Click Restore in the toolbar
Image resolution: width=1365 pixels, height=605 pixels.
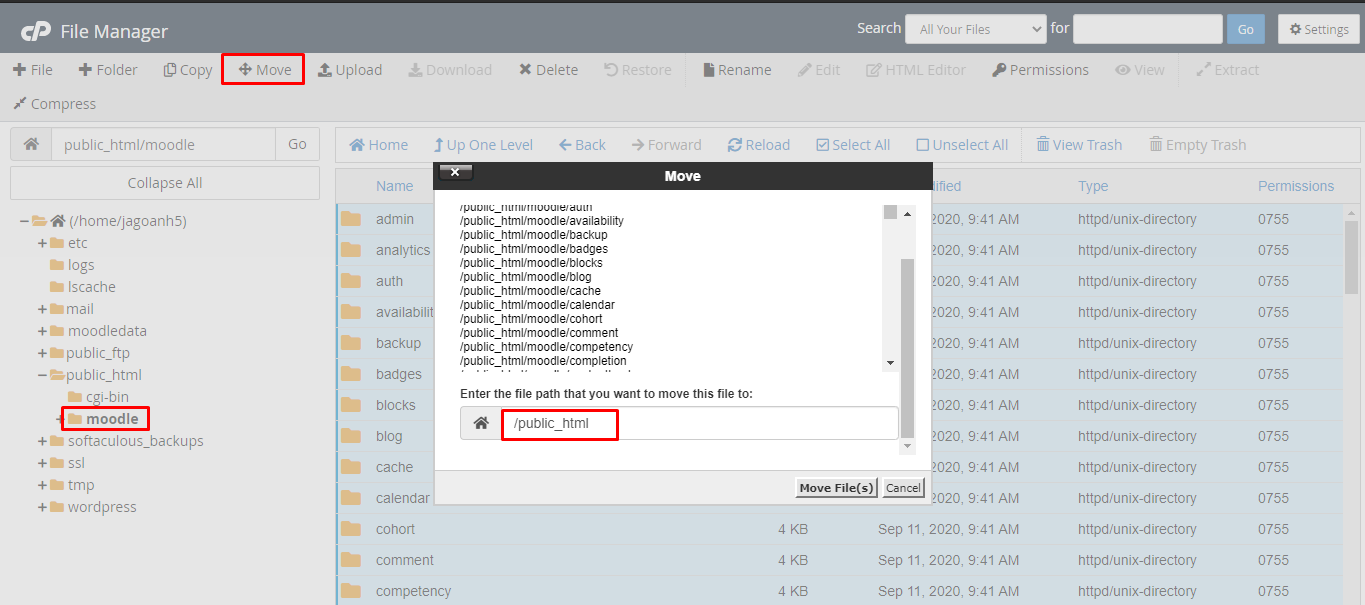point(638,70)
